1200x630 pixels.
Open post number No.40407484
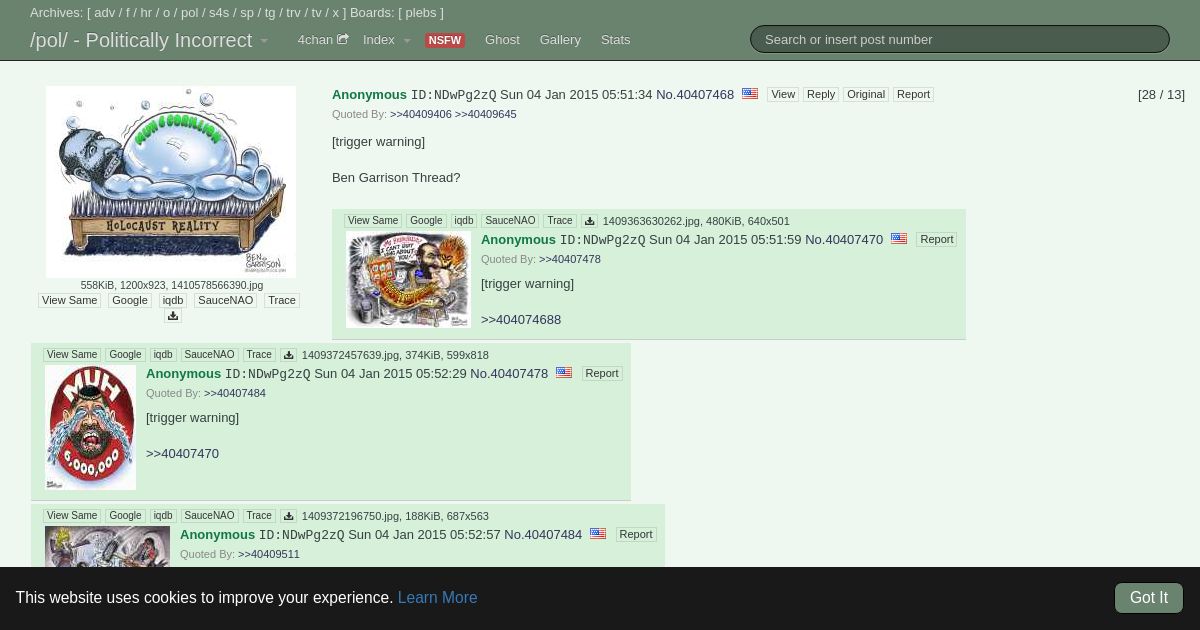(x=543, y=534)
